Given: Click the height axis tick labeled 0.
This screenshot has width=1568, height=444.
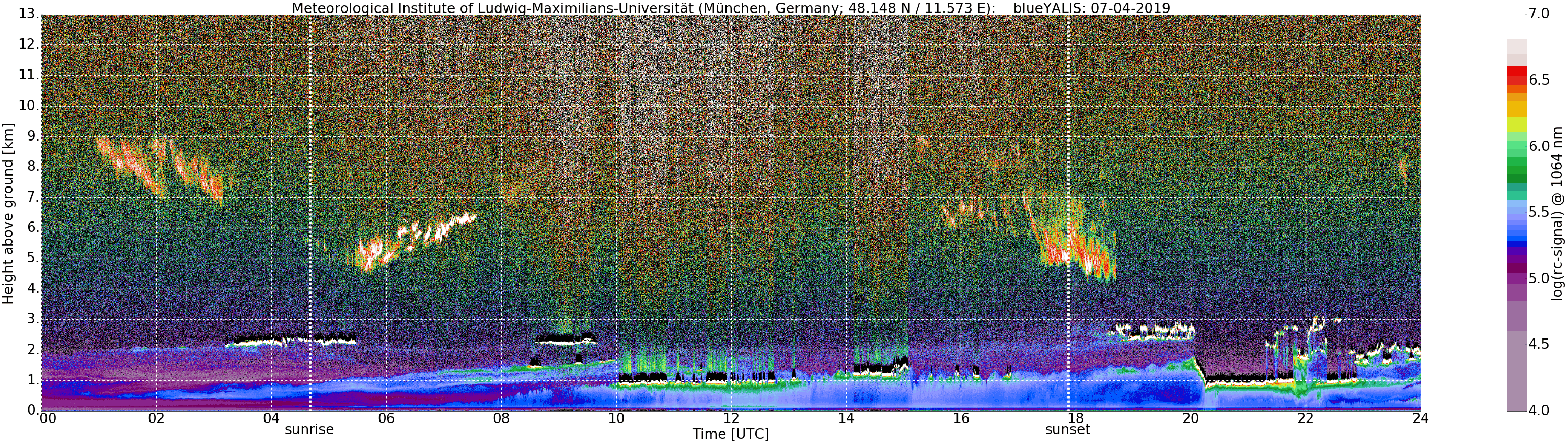Looking at the screenshot, I should (33, 410).
